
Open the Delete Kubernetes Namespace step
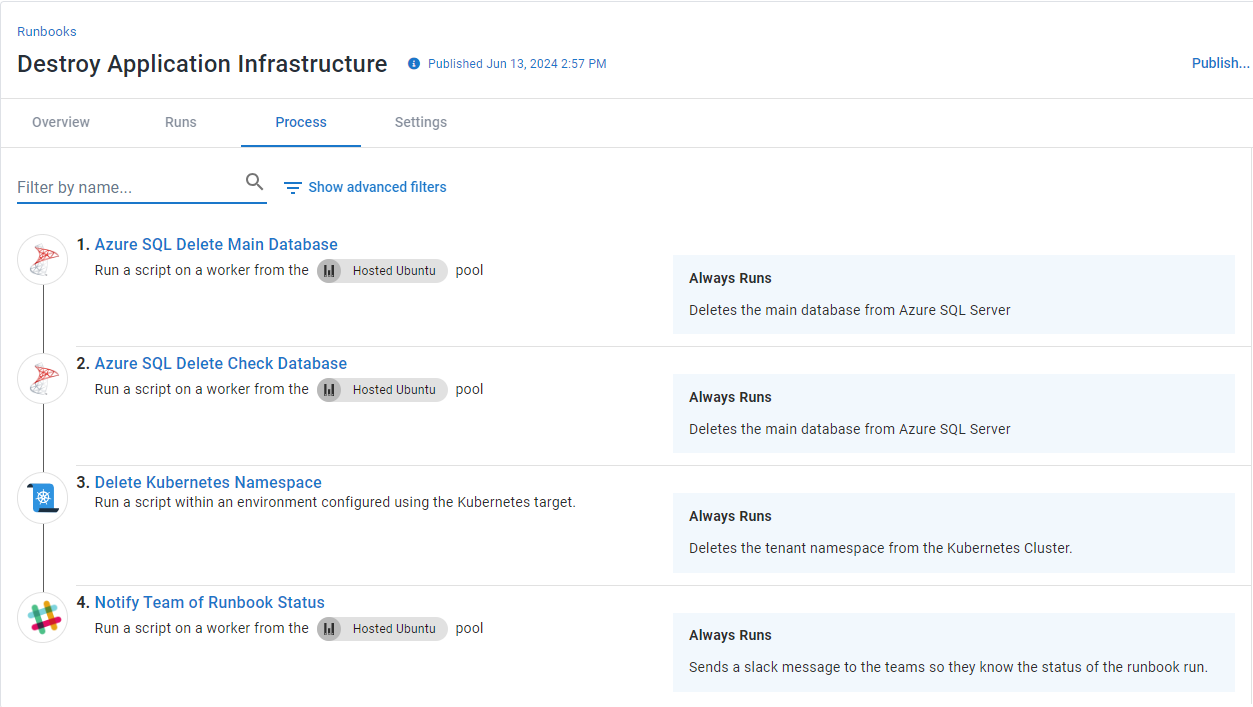(207, 482)
